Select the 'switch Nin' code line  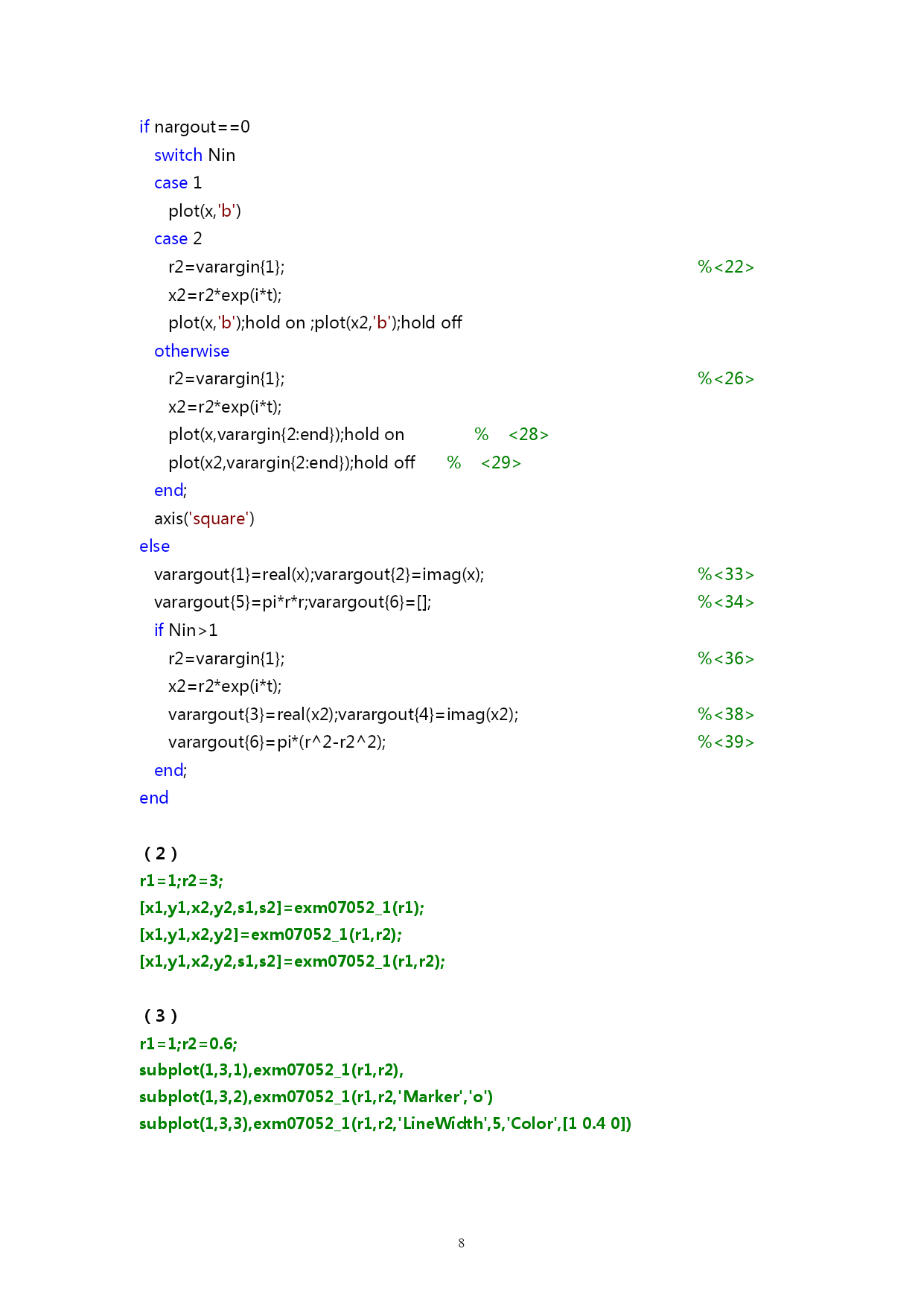pos(194,155)
